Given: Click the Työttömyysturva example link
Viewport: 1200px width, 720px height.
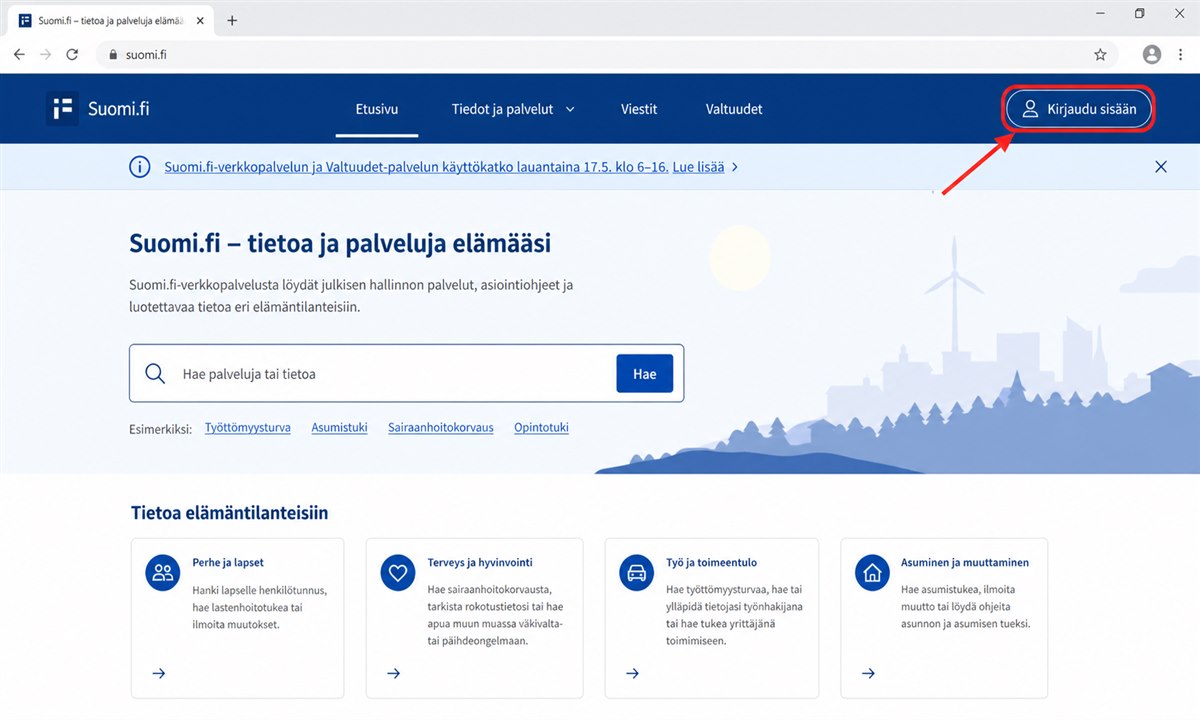Looking at the screenshot, I should click(248, 427).
